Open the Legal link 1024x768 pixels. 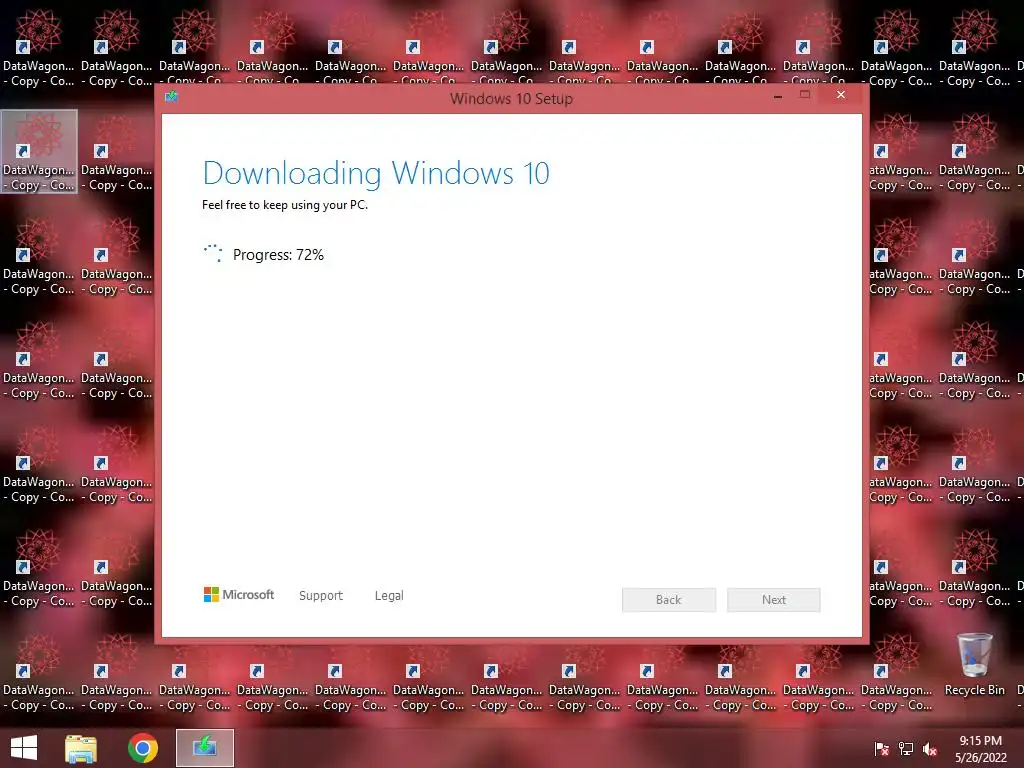(389, 596)
